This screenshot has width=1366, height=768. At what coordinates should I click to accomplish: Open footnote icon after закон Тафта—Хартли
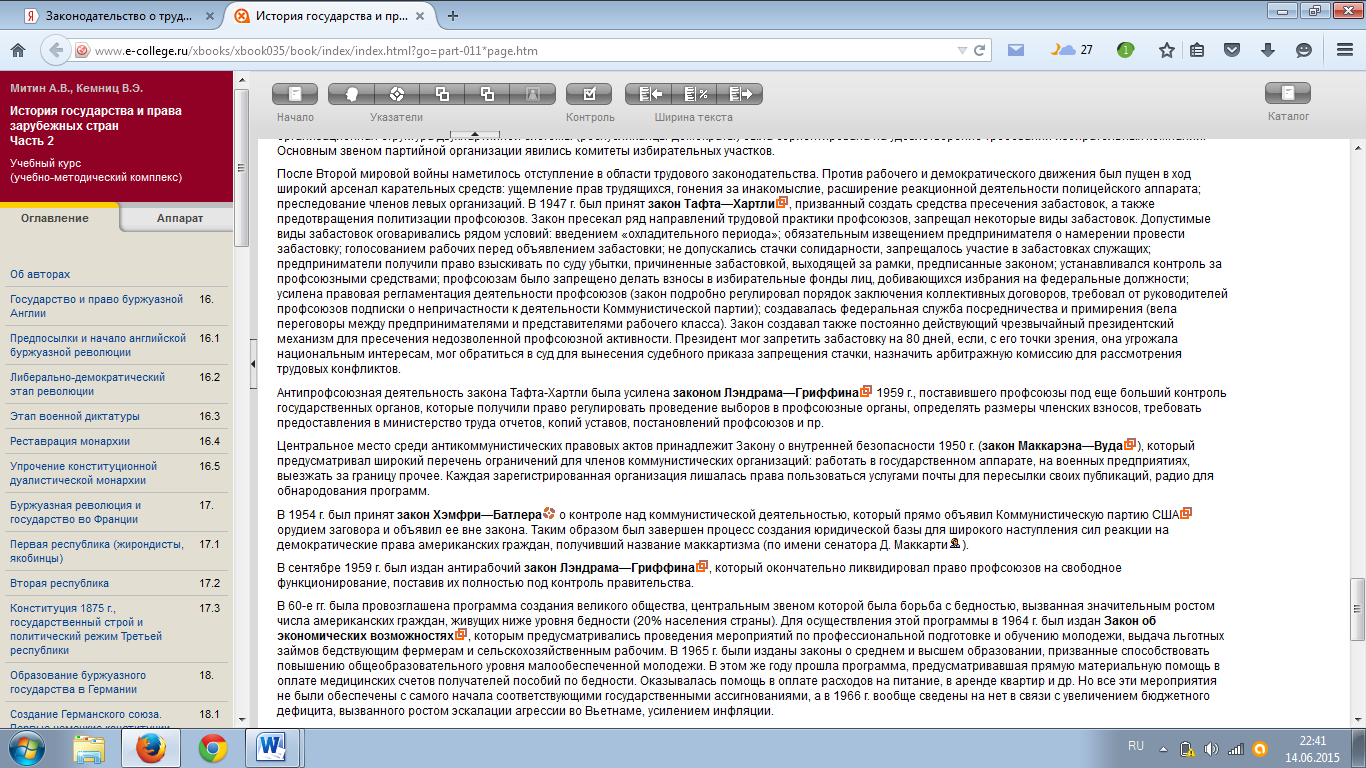782,203
